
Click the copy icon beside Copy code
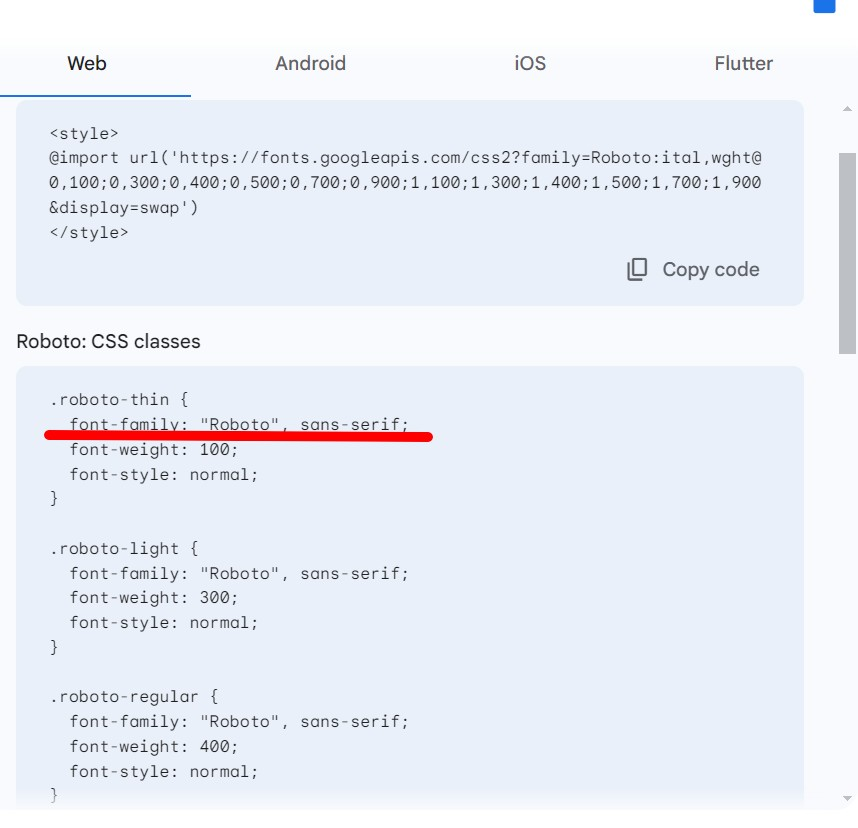pyautogui.click(x=637, y=269)
